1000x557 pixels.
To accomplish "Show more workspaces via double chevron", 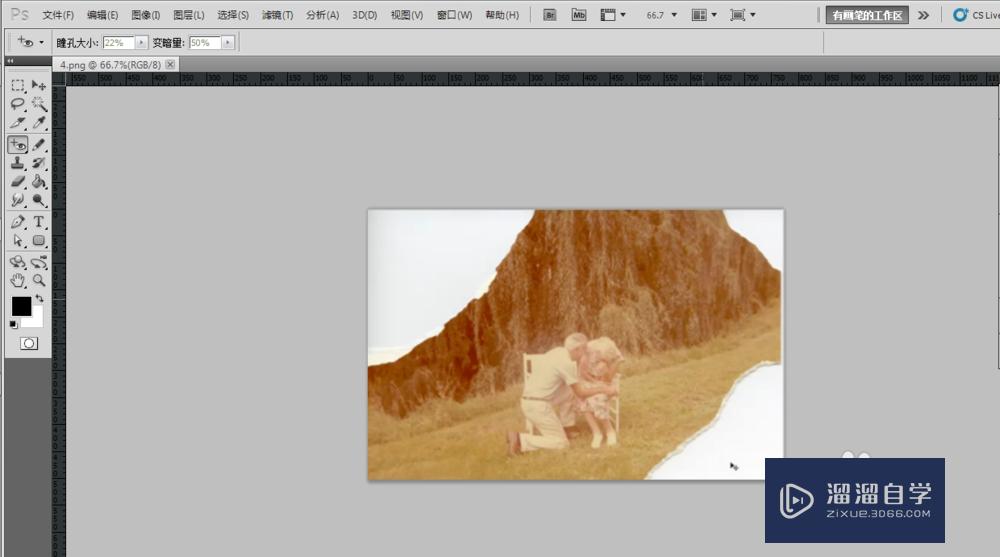I will click(x=923, y=15).
